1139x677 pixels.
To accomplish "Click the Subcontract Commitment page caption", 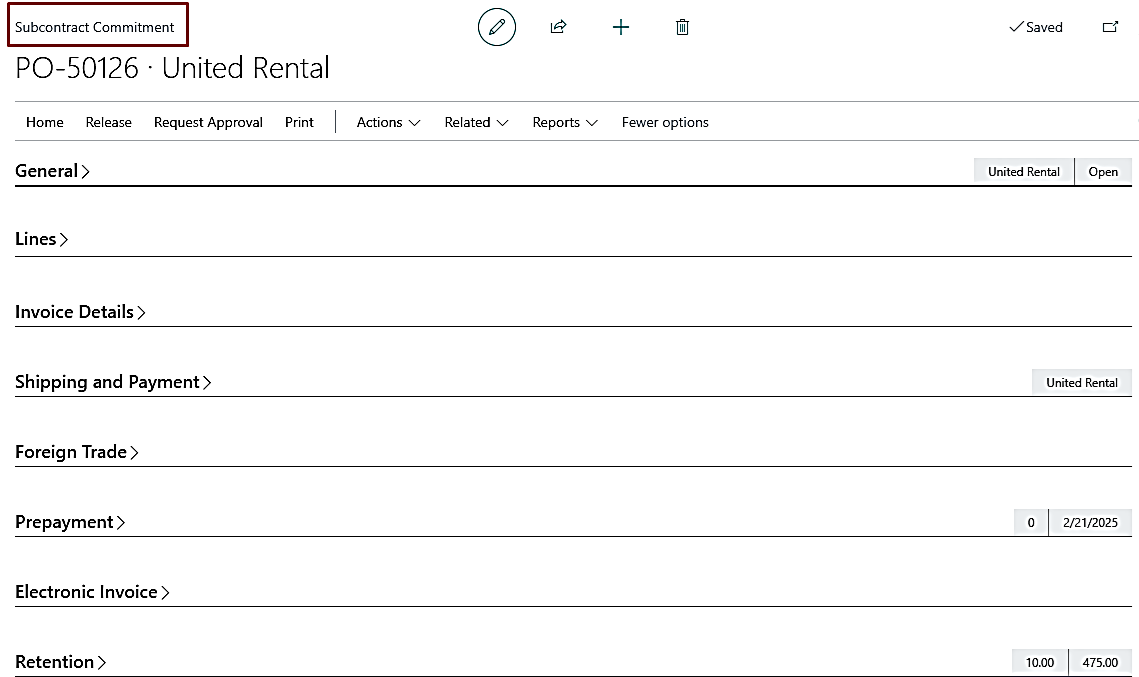I will [x=94, y=27].
